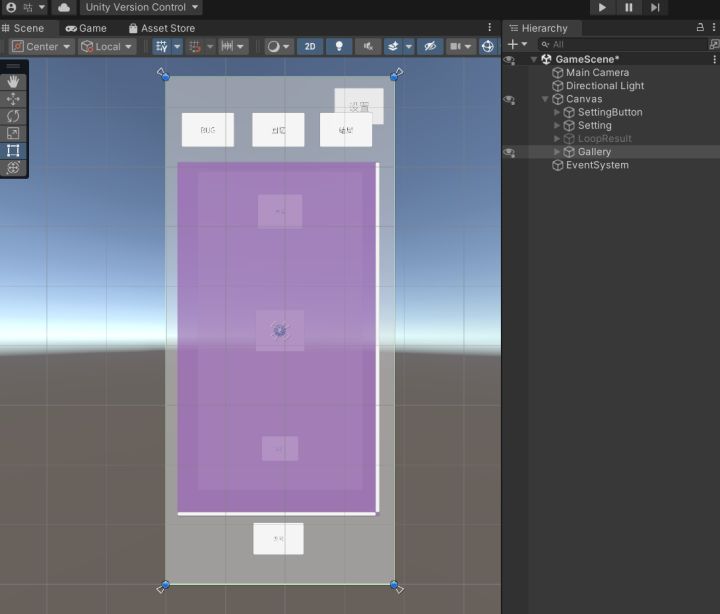Toggle 2D view mode
Screen dimensions: 720x614
click(310, 46)
